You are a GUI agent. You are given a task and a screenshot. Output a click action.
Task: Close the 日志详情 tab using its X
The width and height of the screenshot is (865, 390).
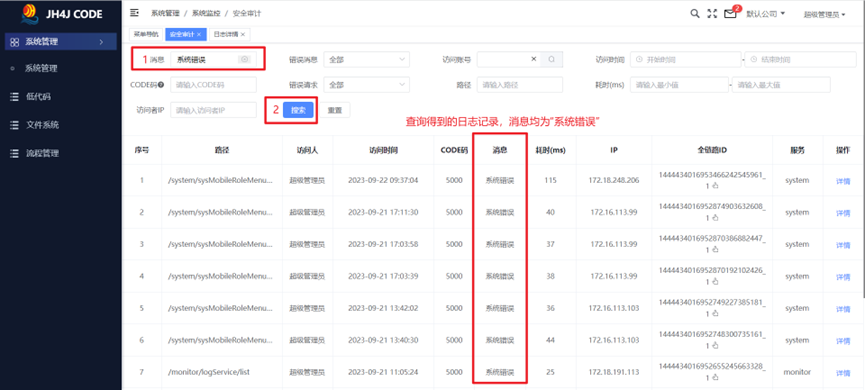[243, 34]
